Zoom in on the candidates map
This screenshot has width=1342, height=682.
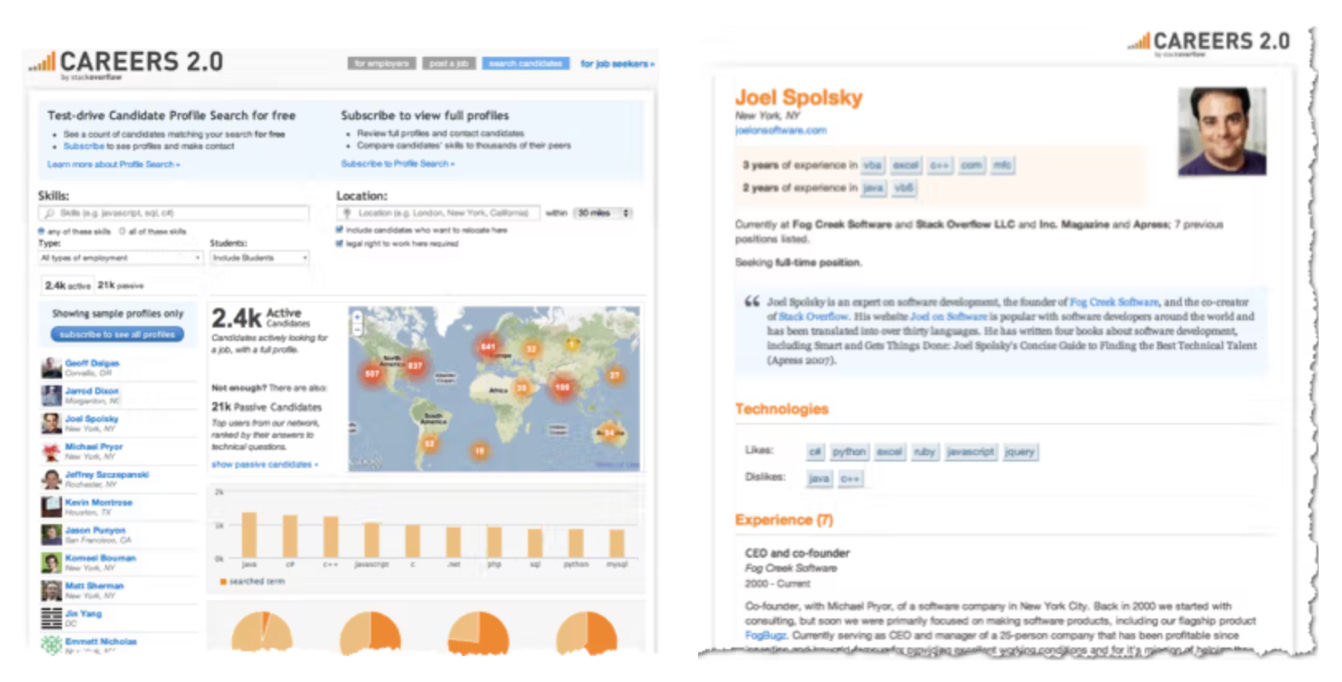[x=356, y=316]
